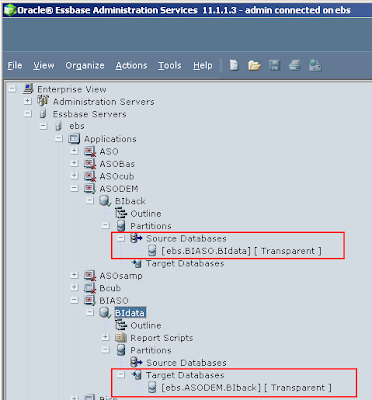Viewport: 372px width, 400px height.
Task: Click the Print preview toolbar icon
Action: tap(315, 65)
